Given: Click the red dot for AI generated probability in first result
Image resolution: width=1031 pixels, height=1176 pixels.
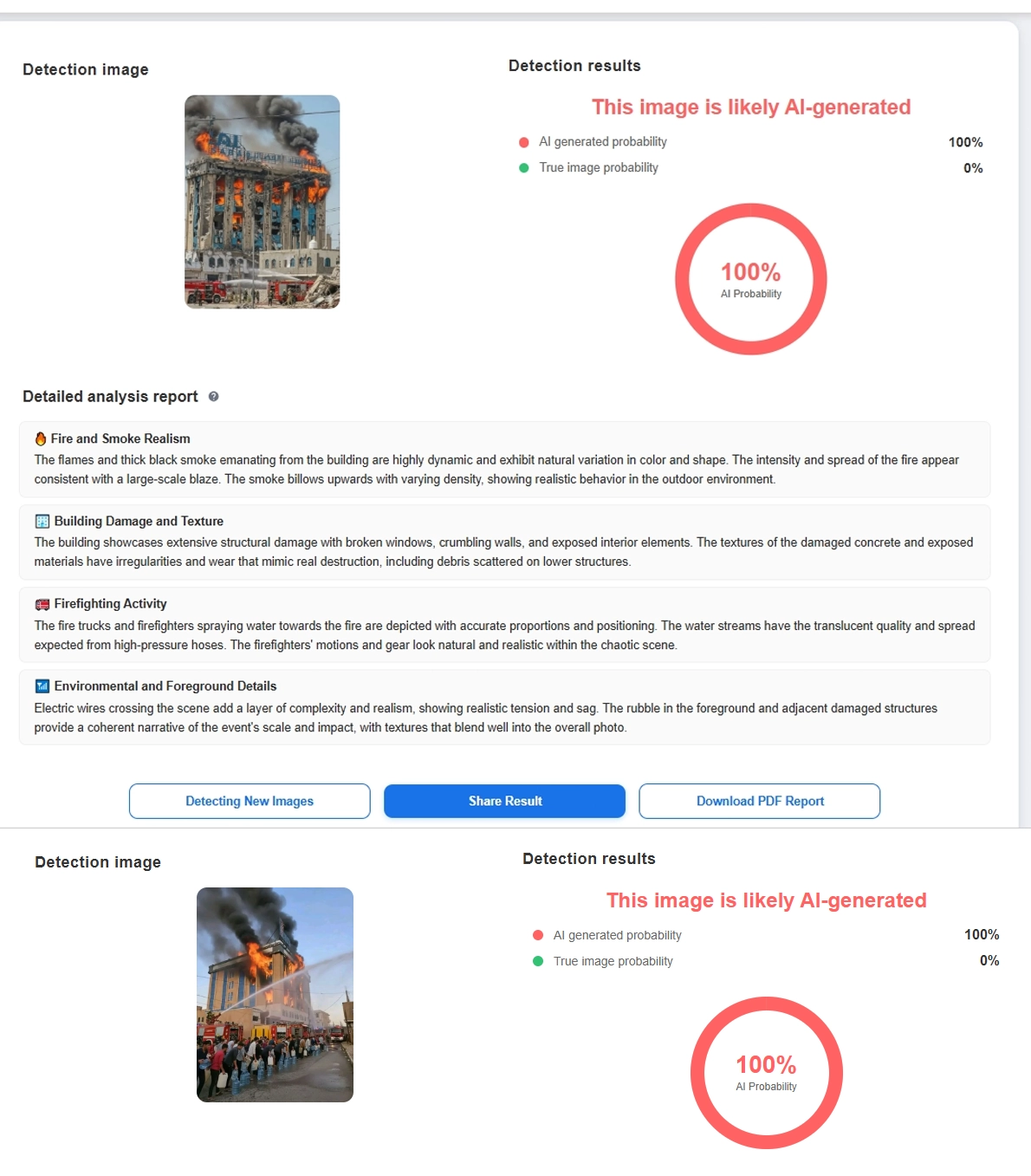Looking at the screenshot, I should [x=524, y=142].
